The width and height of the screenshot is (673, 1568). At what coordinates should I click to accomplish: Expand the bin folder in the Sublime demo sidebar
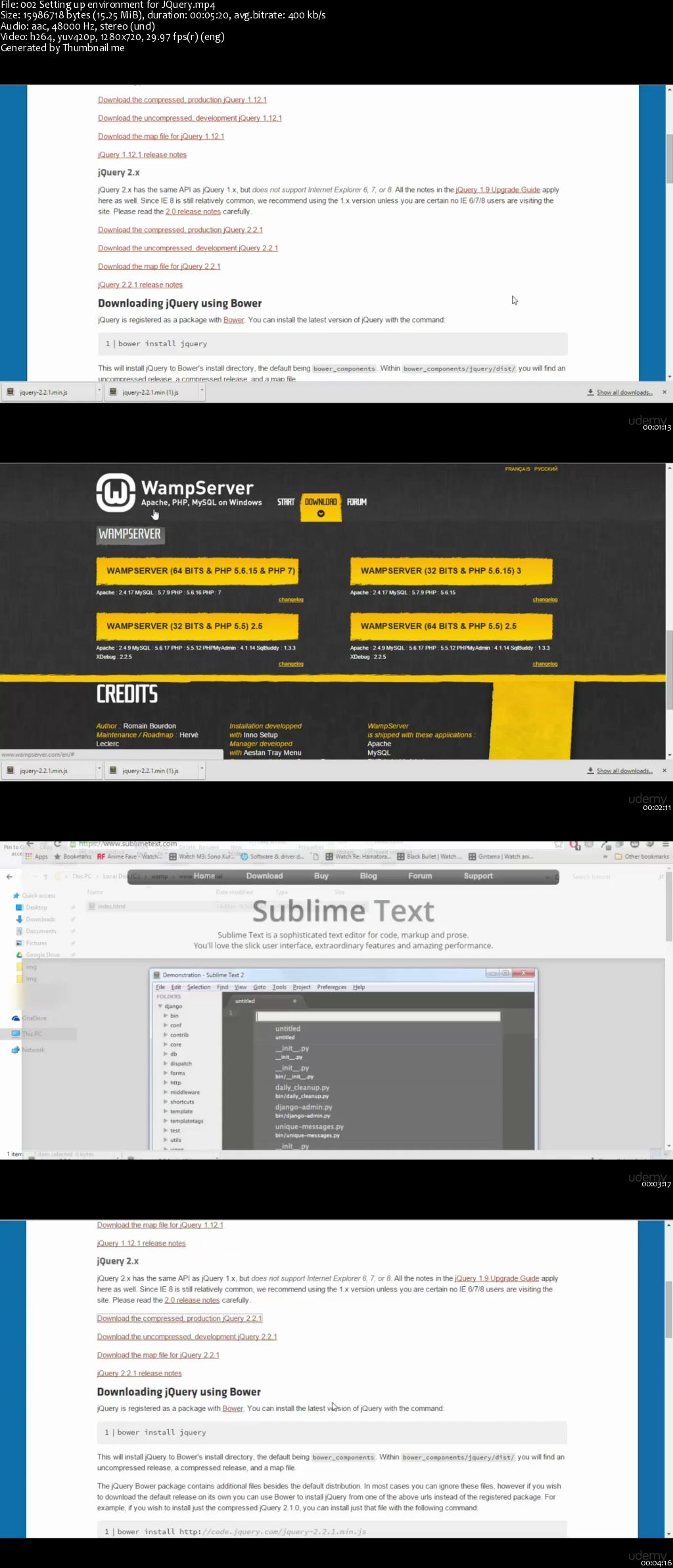[x=166, y=1016]
